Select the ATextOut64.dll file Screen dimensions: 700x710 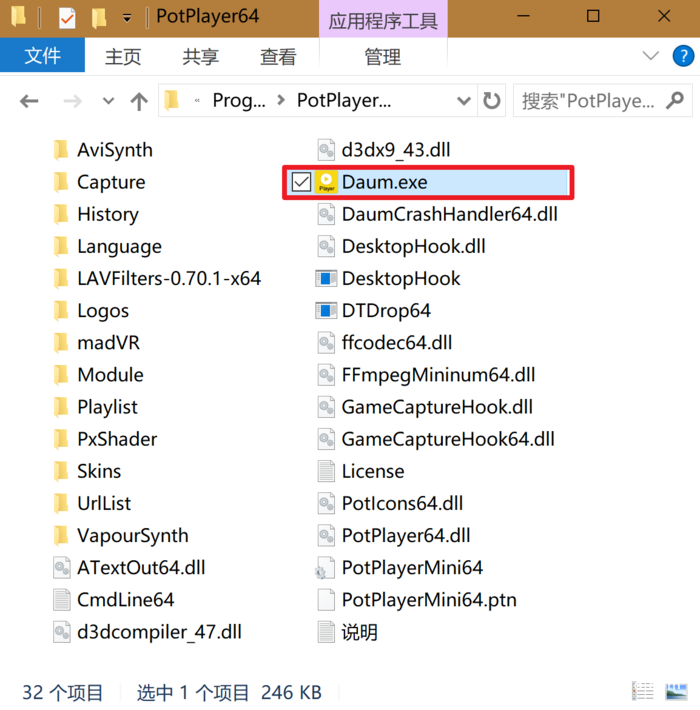tap(129, 568)
